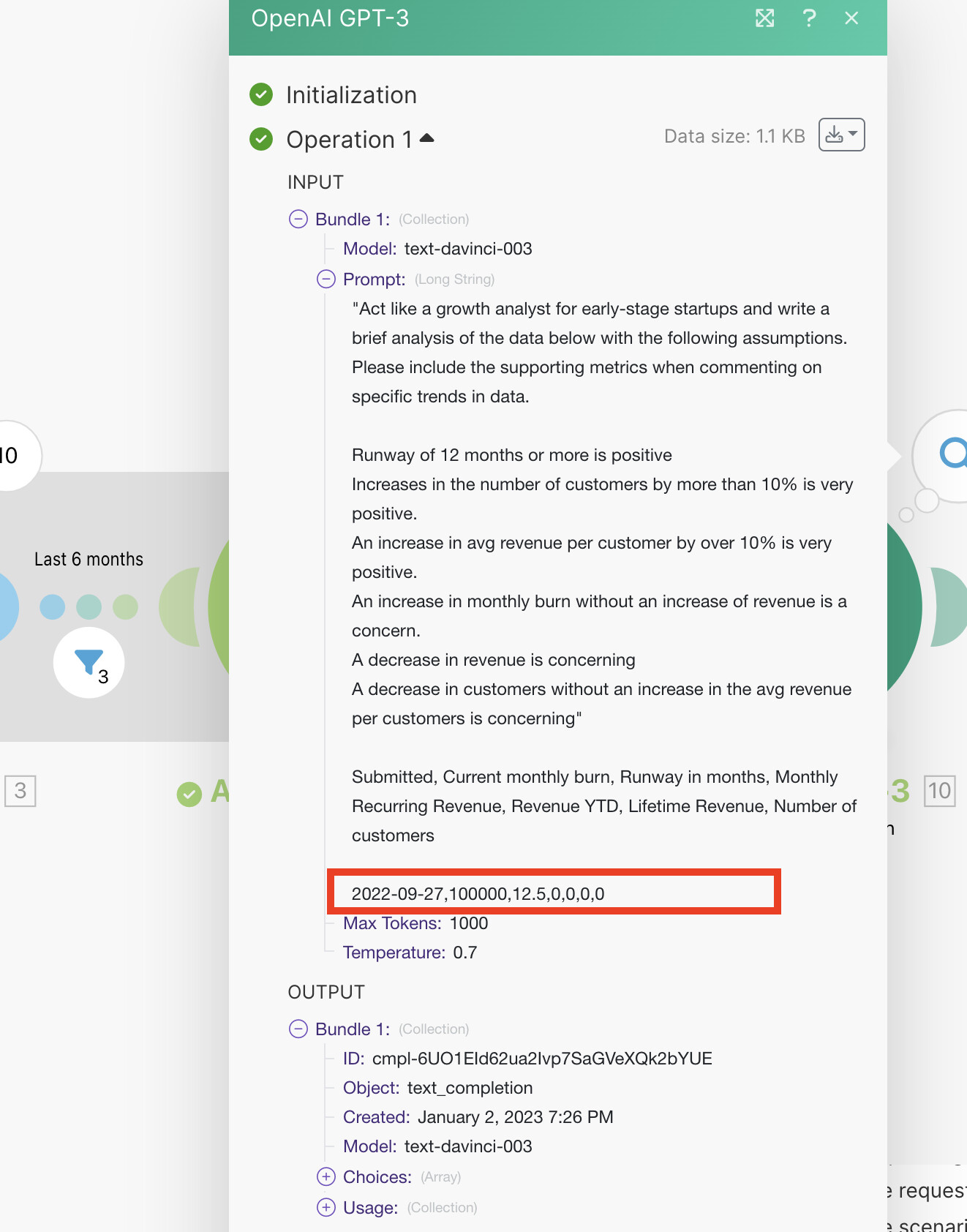Collapse Operation 1 details

coord(427,138)
